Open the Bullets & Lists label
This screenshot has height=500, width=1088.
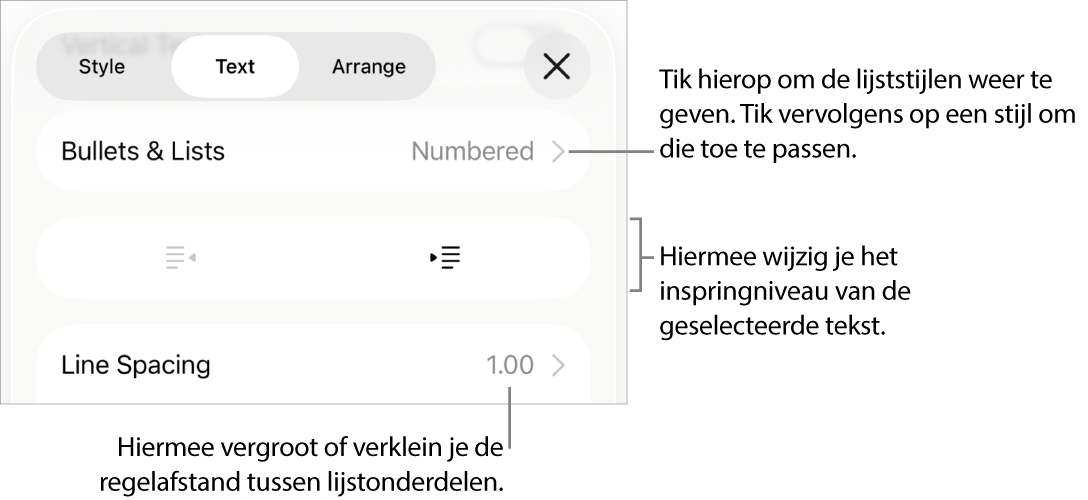click(x=143, y=152)
